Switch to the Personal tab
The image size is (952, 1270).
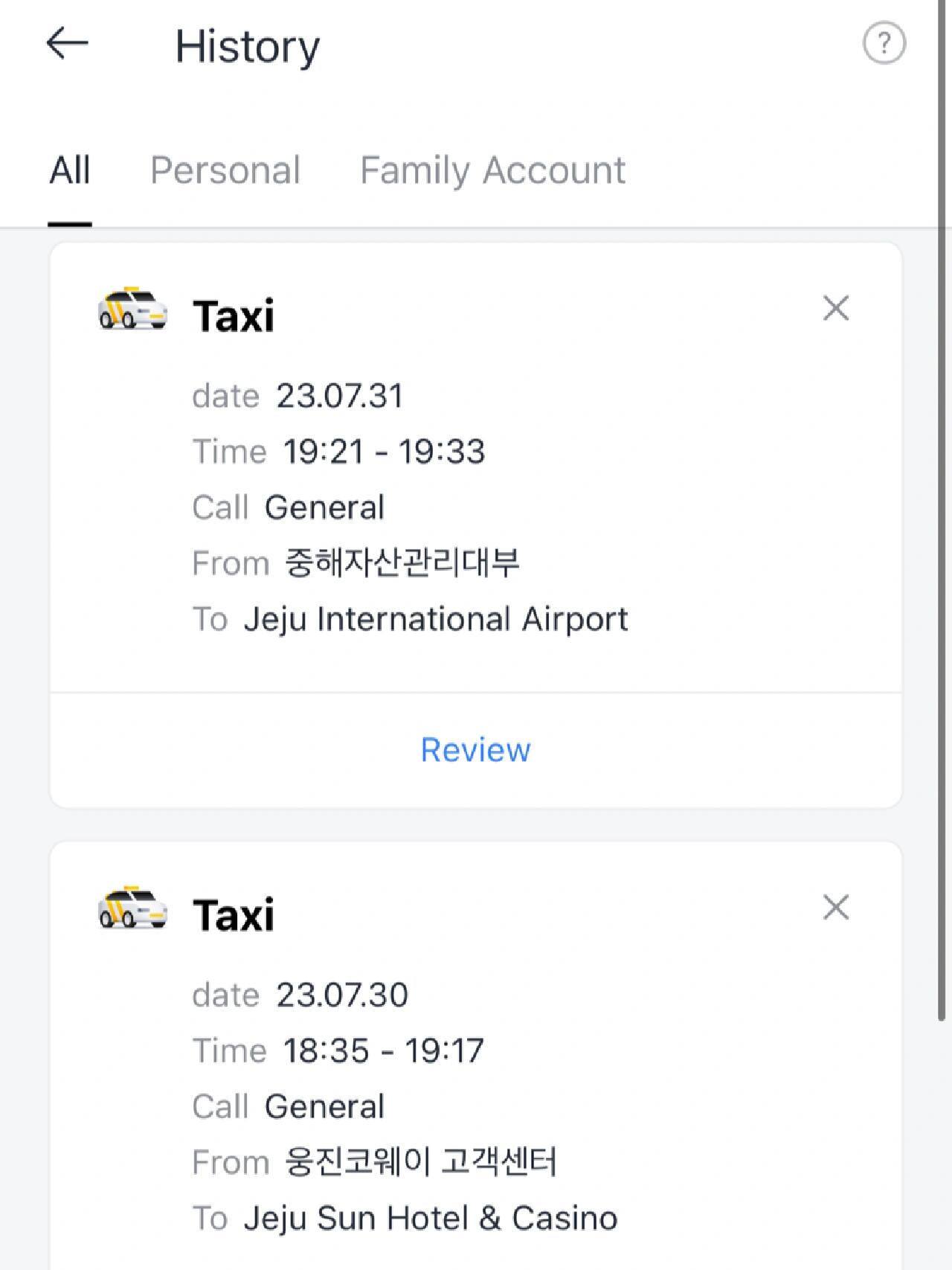(x=225, y=170)
